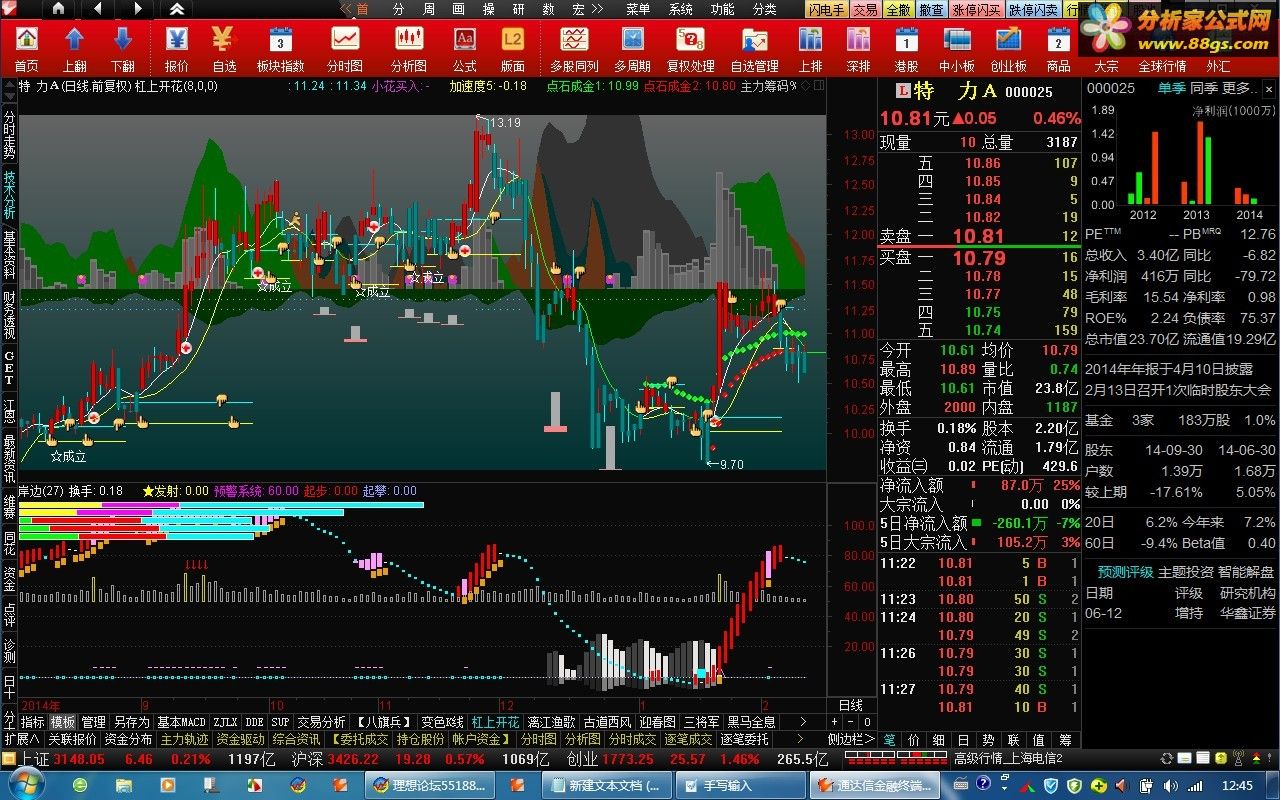This screenshot has height=800, width=1280.
Task: Click the double up chevron icon
Action: click(x=176, y=9)
